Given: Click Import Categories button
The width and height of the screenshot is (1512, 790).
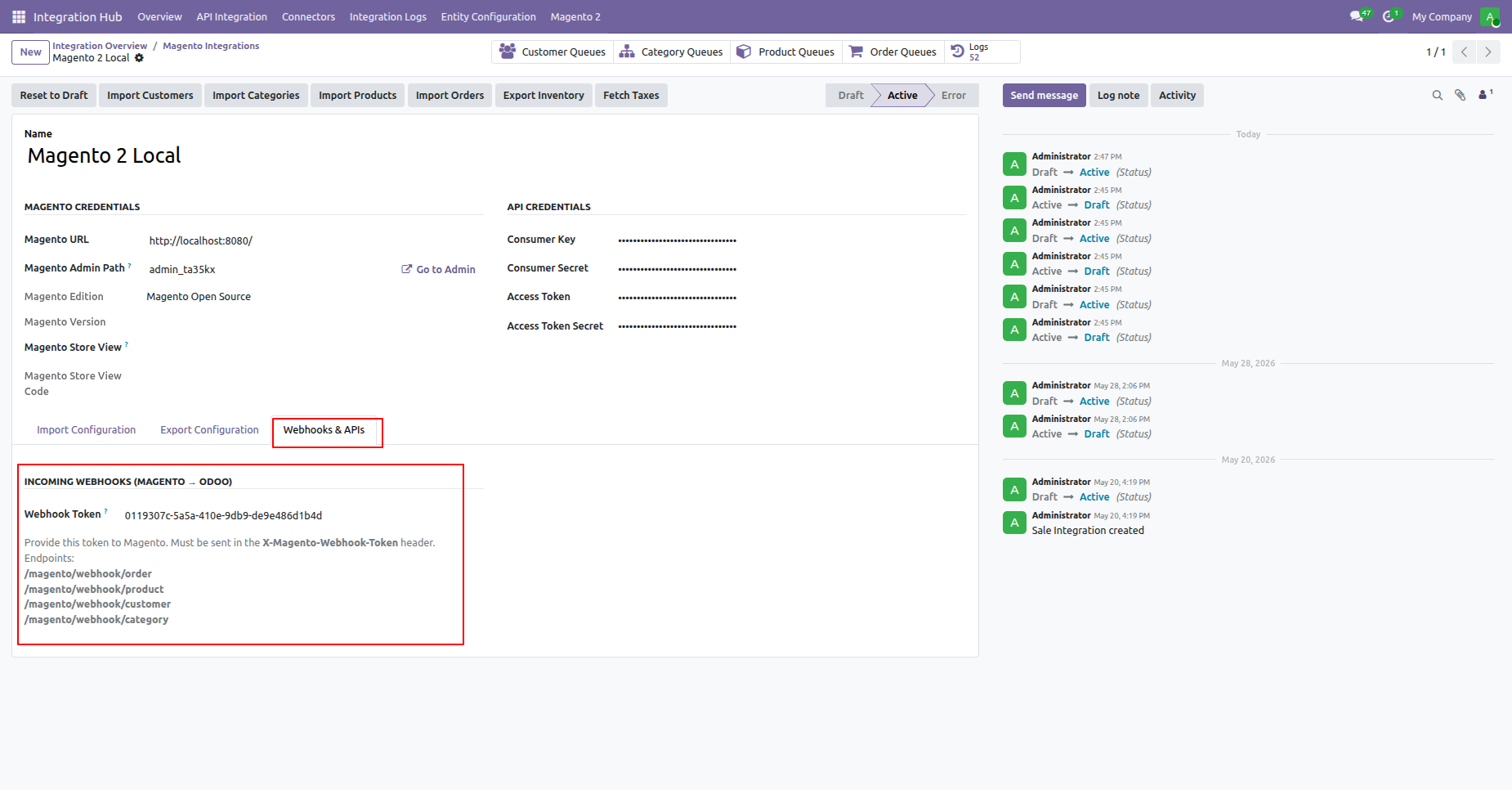Looking at the screenshot, I should pos(256,96).
